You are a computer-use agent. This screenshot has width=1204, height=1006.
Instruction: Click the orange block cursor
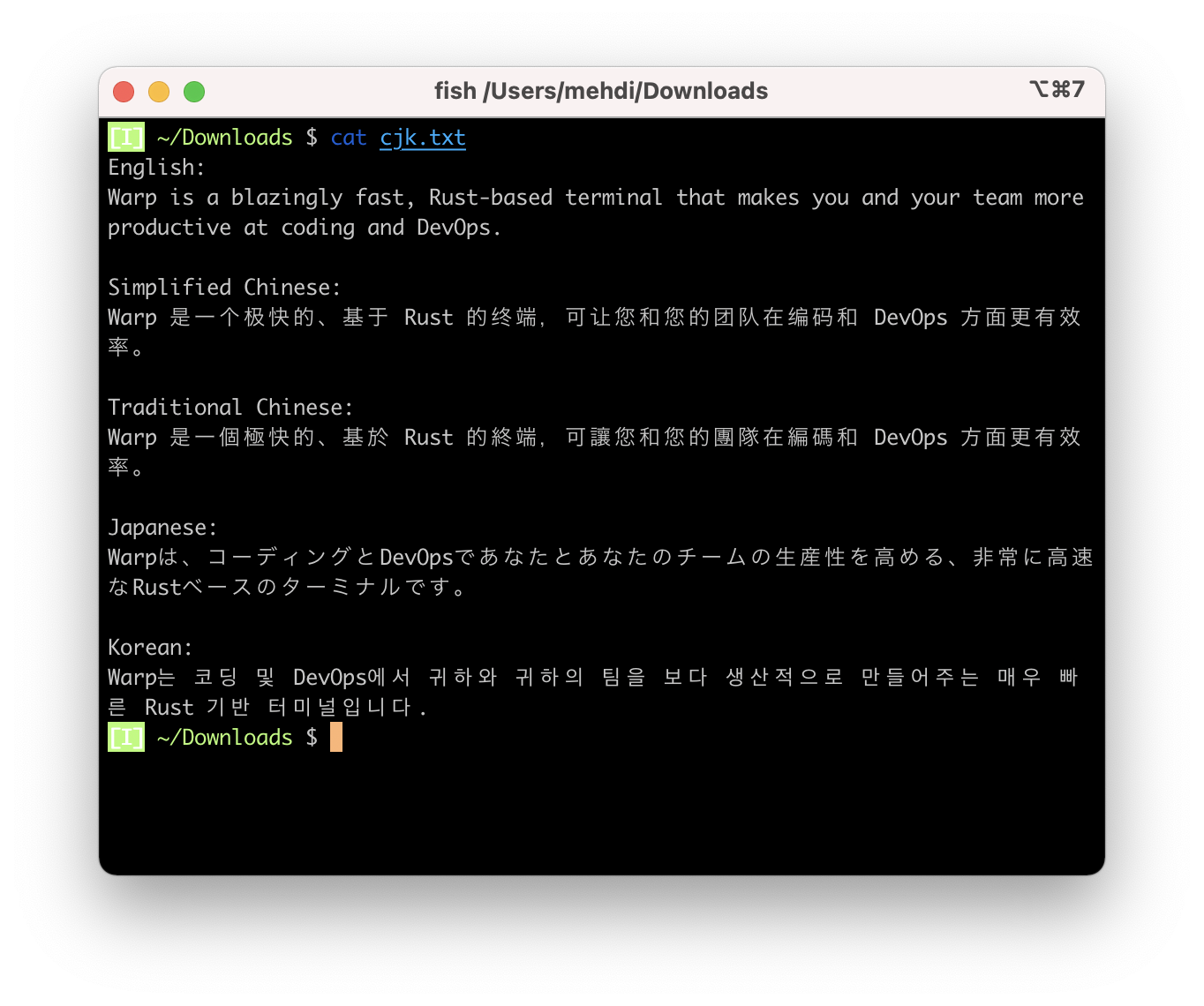[335, 737]
